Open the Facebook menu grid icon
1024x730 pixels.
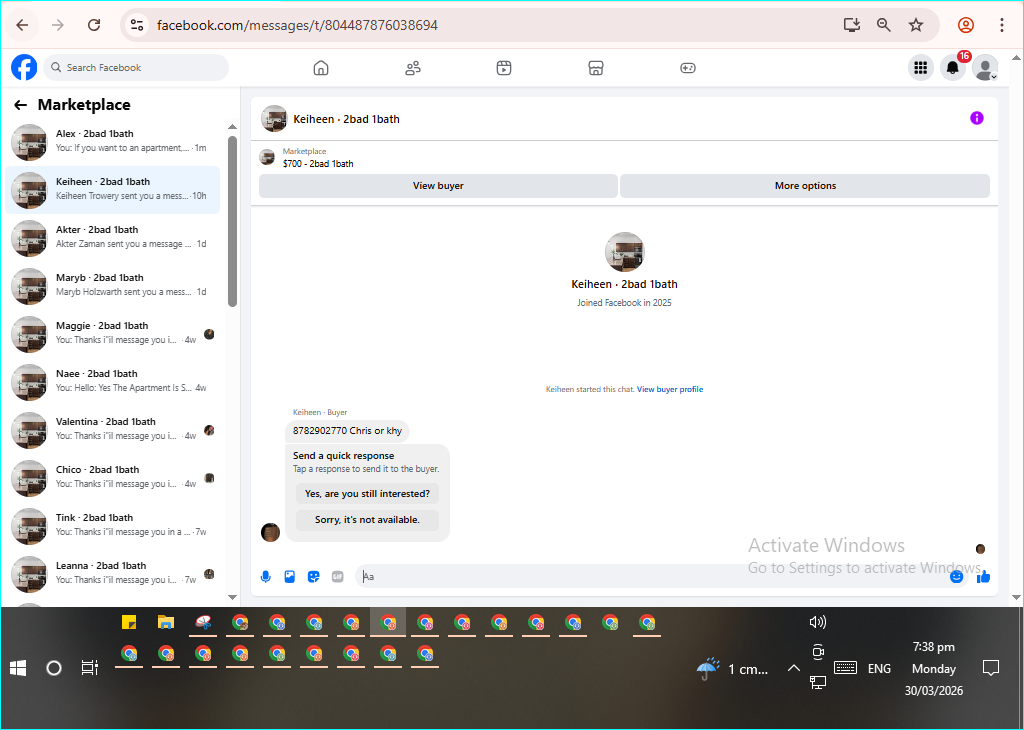click(x=921, y=67)
